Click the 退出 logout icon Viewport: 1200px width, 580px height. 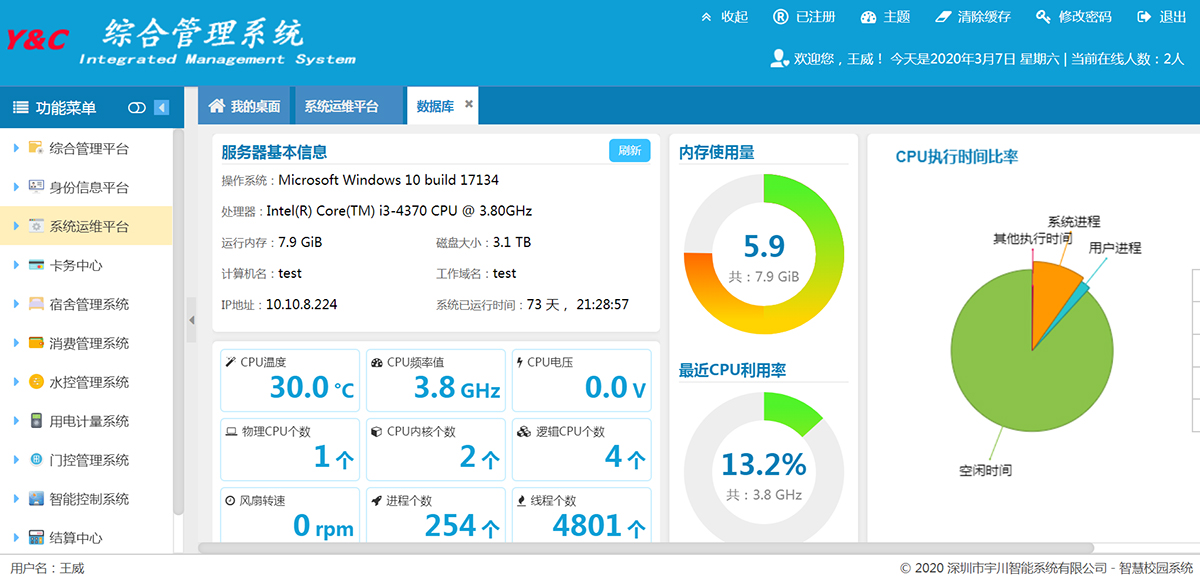pyautogui.click(x=1145, y=17)
